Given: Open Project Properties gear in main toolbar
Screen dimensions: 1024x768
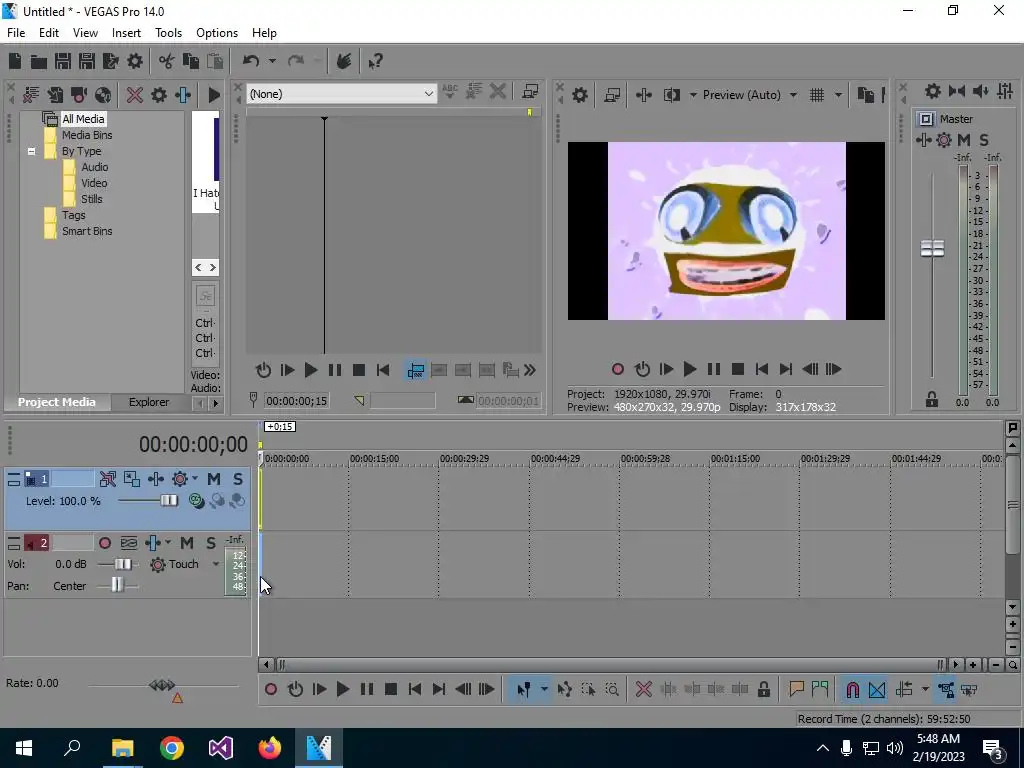Looking at the screenshot, I should pos(135,61).
